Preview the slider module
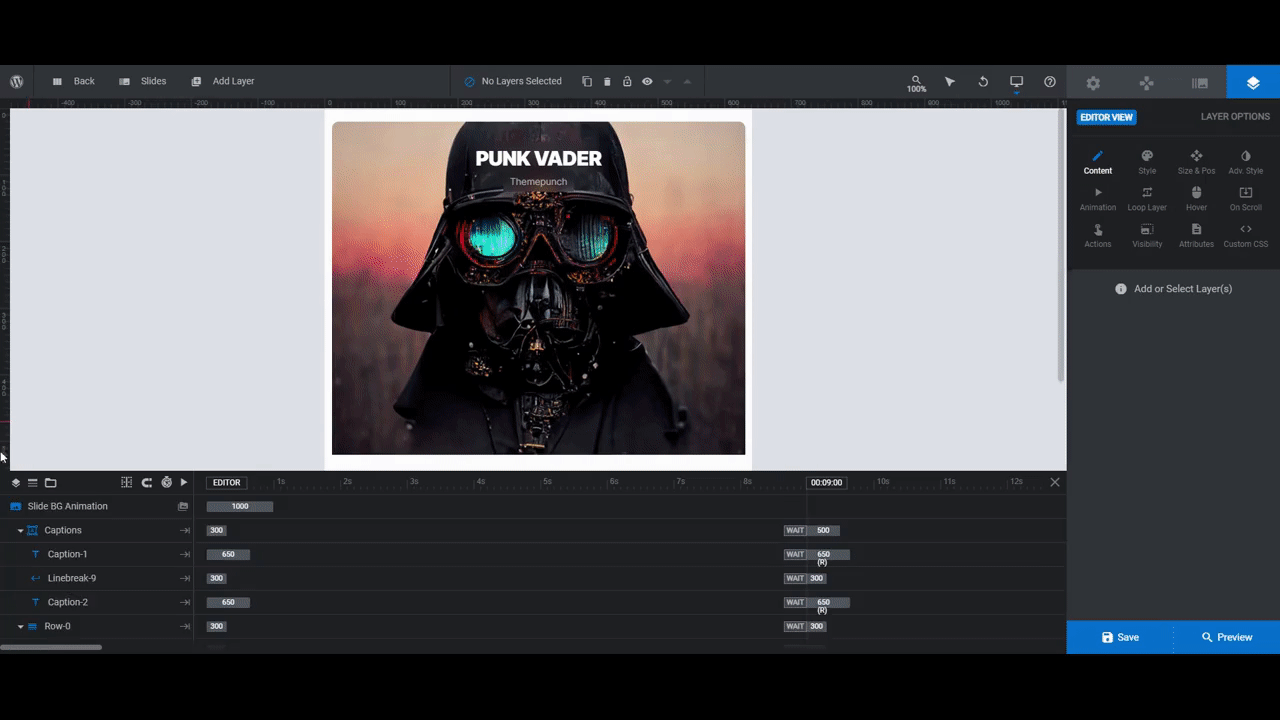 point(1227,637)
